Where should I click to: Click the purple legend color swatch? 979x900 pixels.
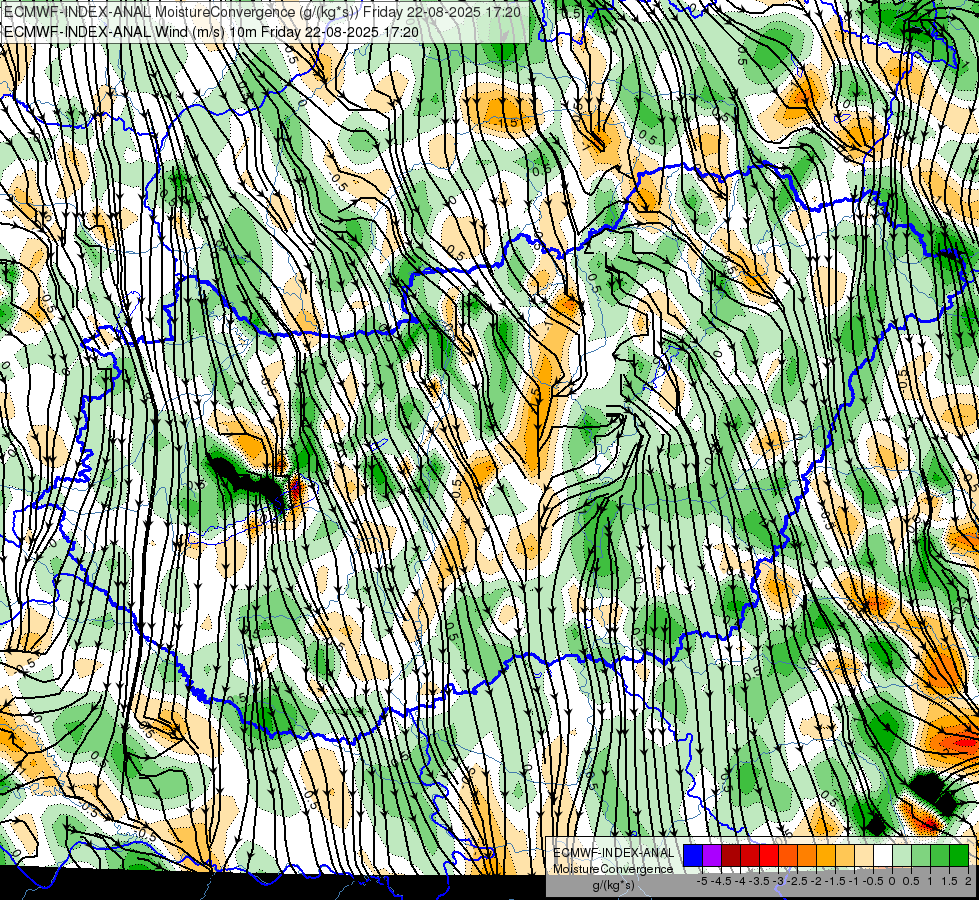[x=712, y=855]
